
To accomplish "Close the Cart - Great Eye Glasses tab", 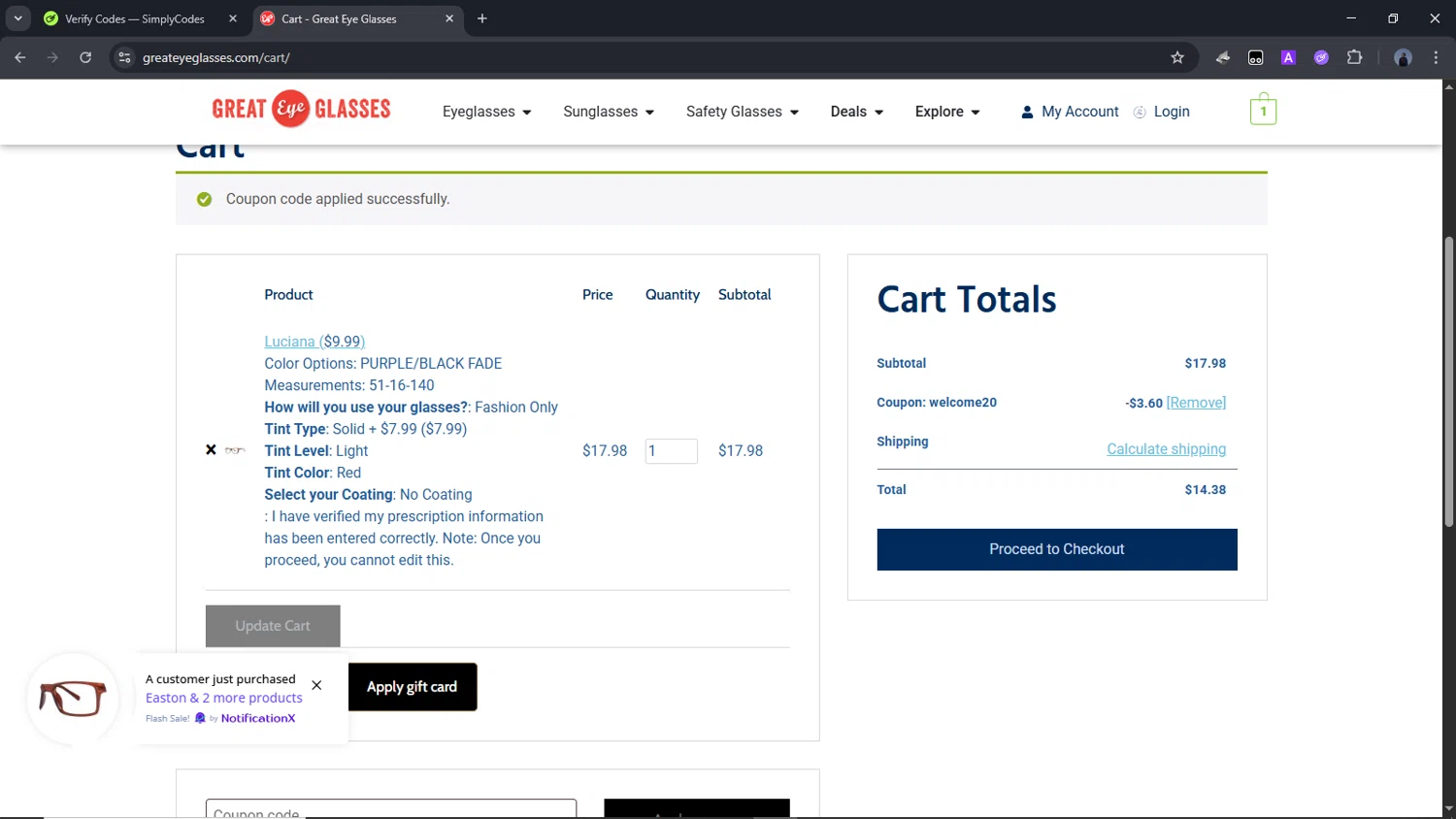I will point(449,18).
